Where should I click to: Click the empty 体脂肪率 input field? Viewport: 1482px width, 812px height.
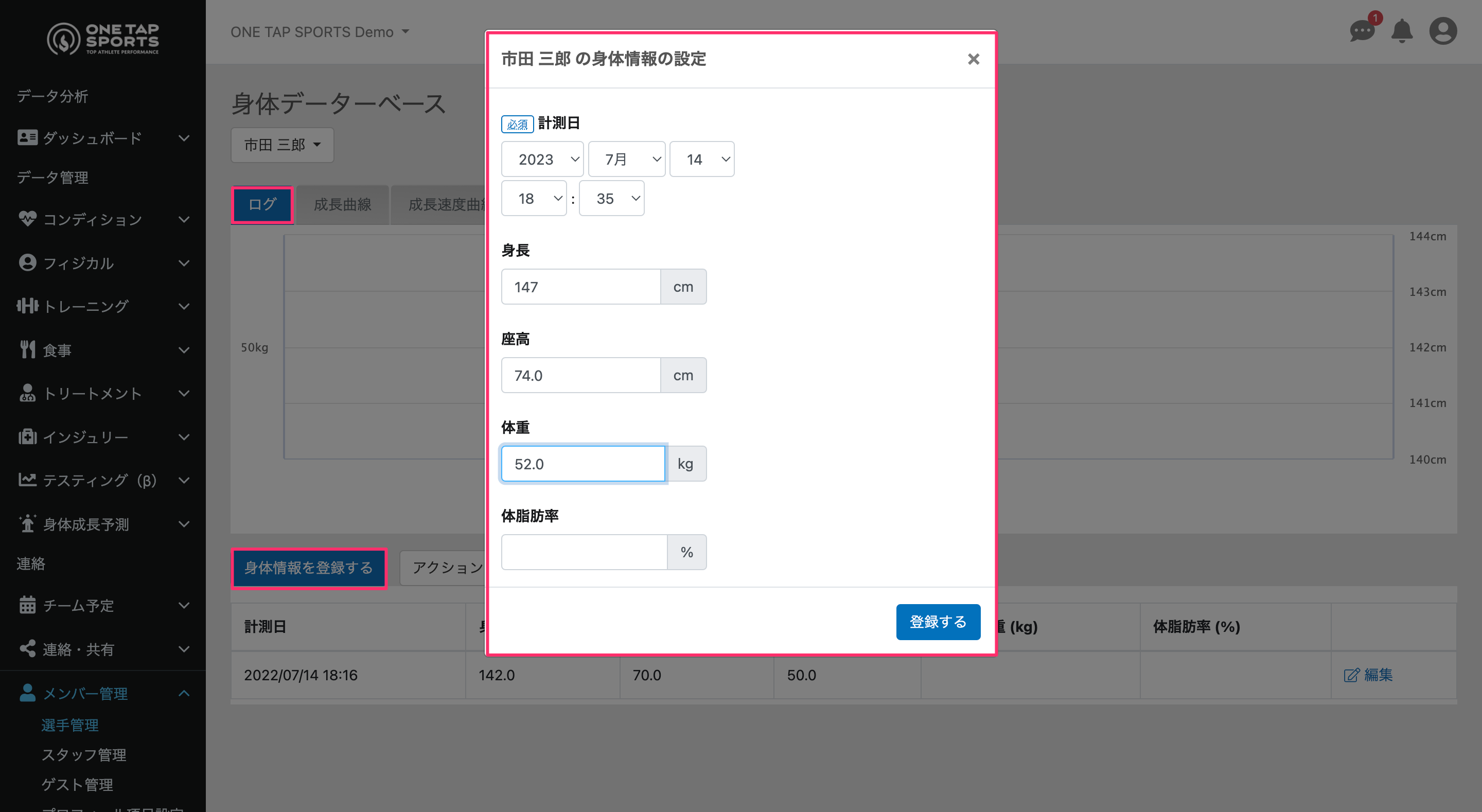pyautogui.click(x=584, y=552)
